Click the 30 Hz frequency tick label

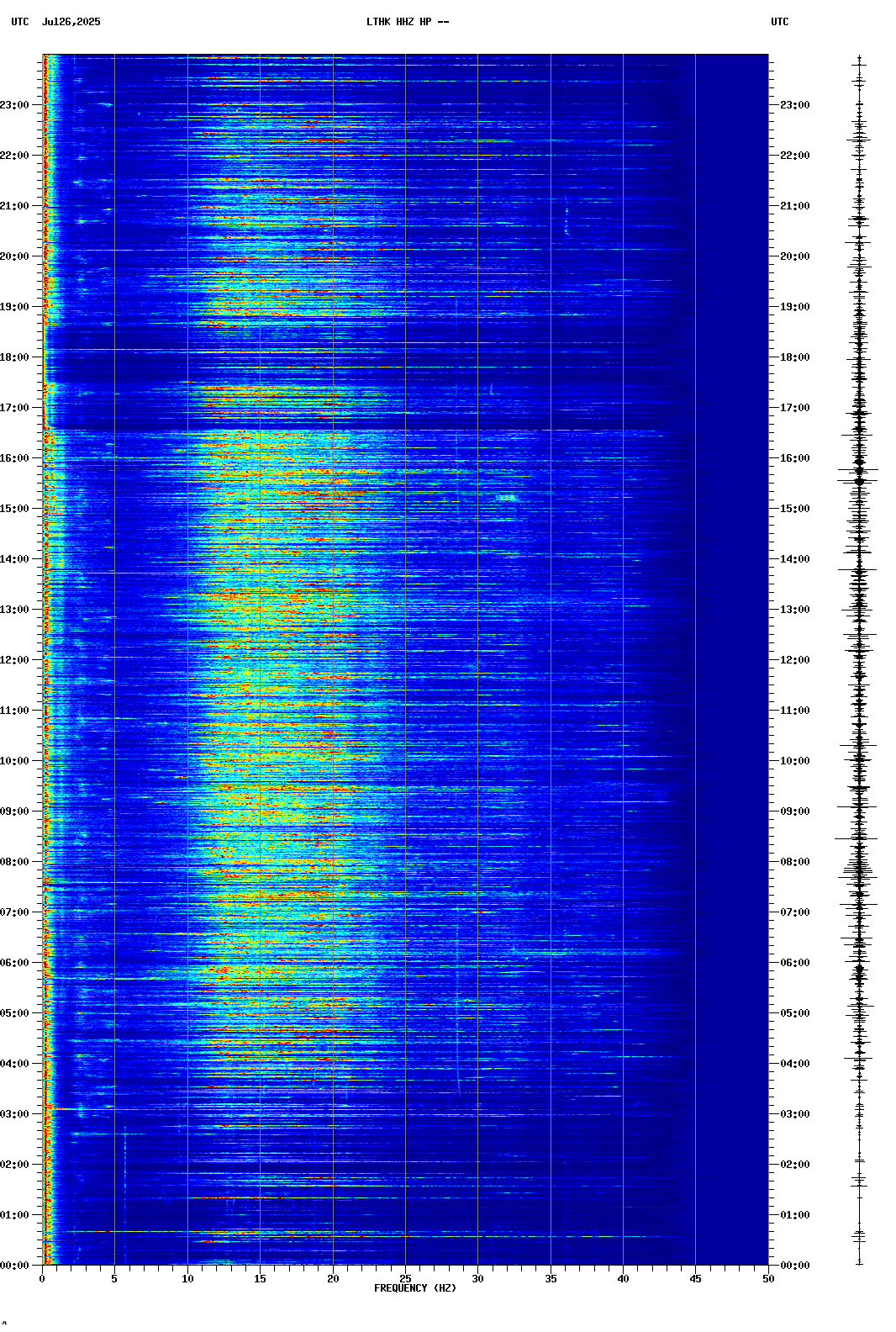click(x=477, y=1279)
